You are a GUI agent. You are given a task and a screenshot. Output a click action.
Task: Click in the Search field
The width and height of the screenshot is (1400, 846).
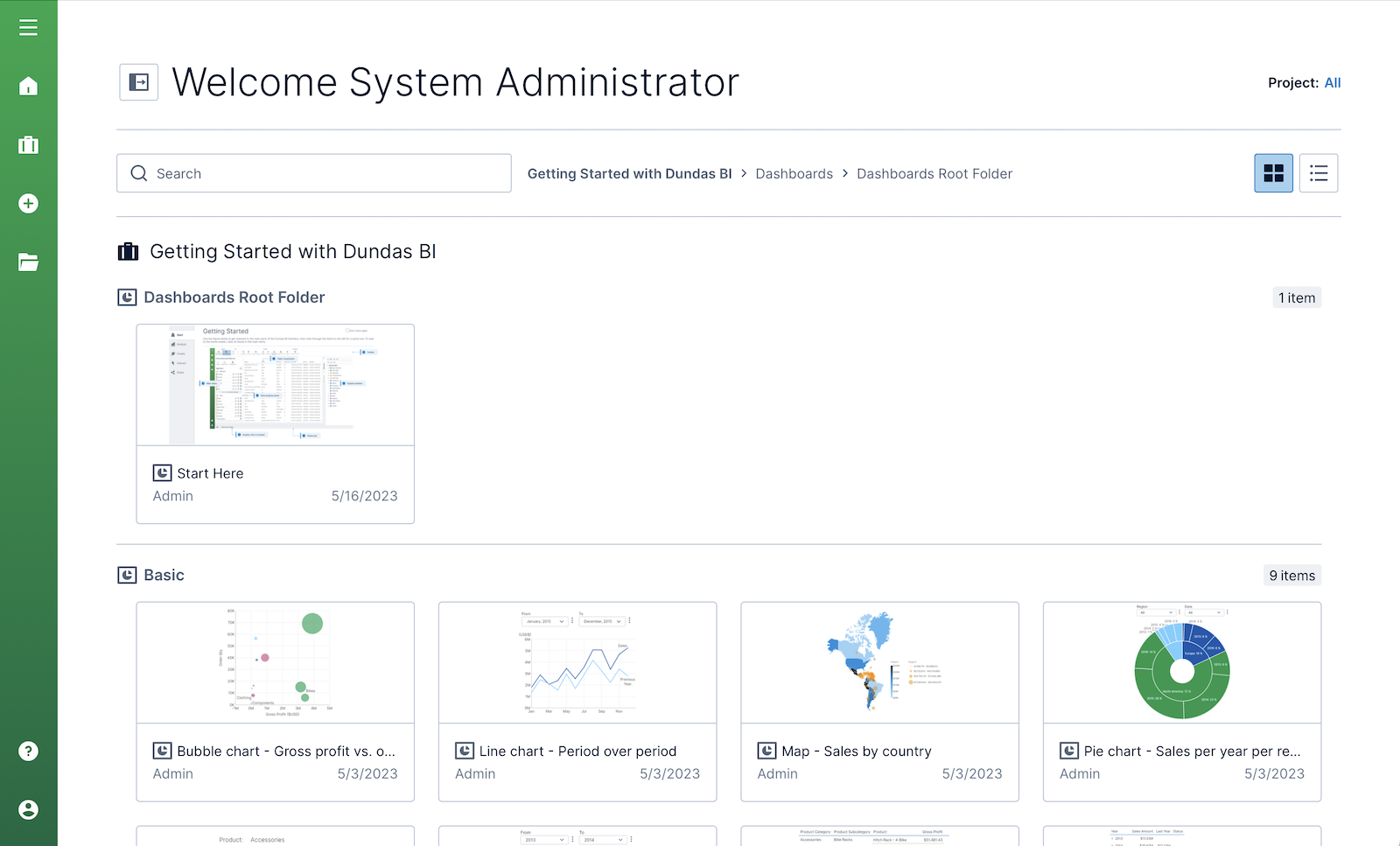[x=314, y=173]
